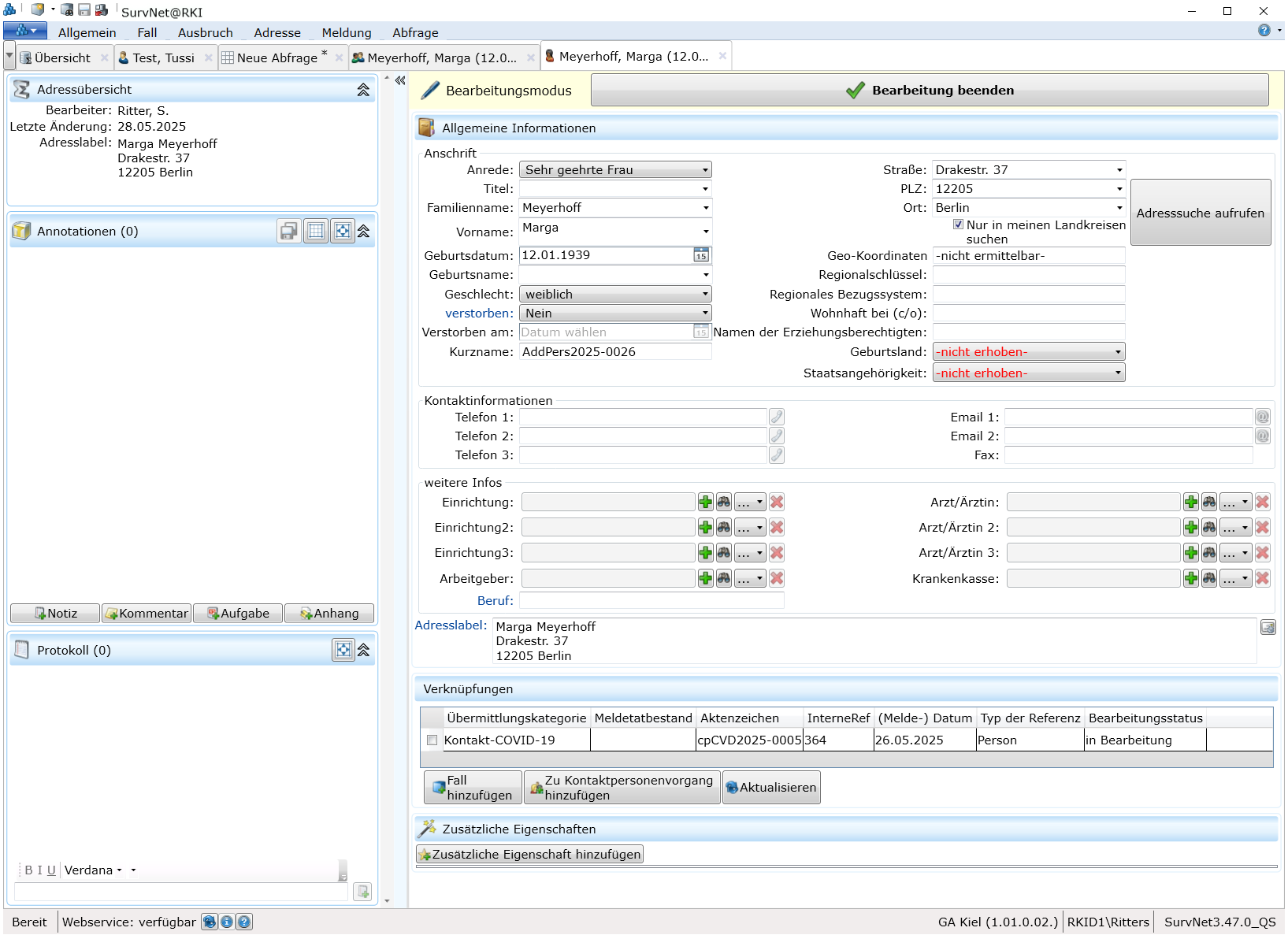Click the phone icon beside Telefon 1

(x=777, y=417)
